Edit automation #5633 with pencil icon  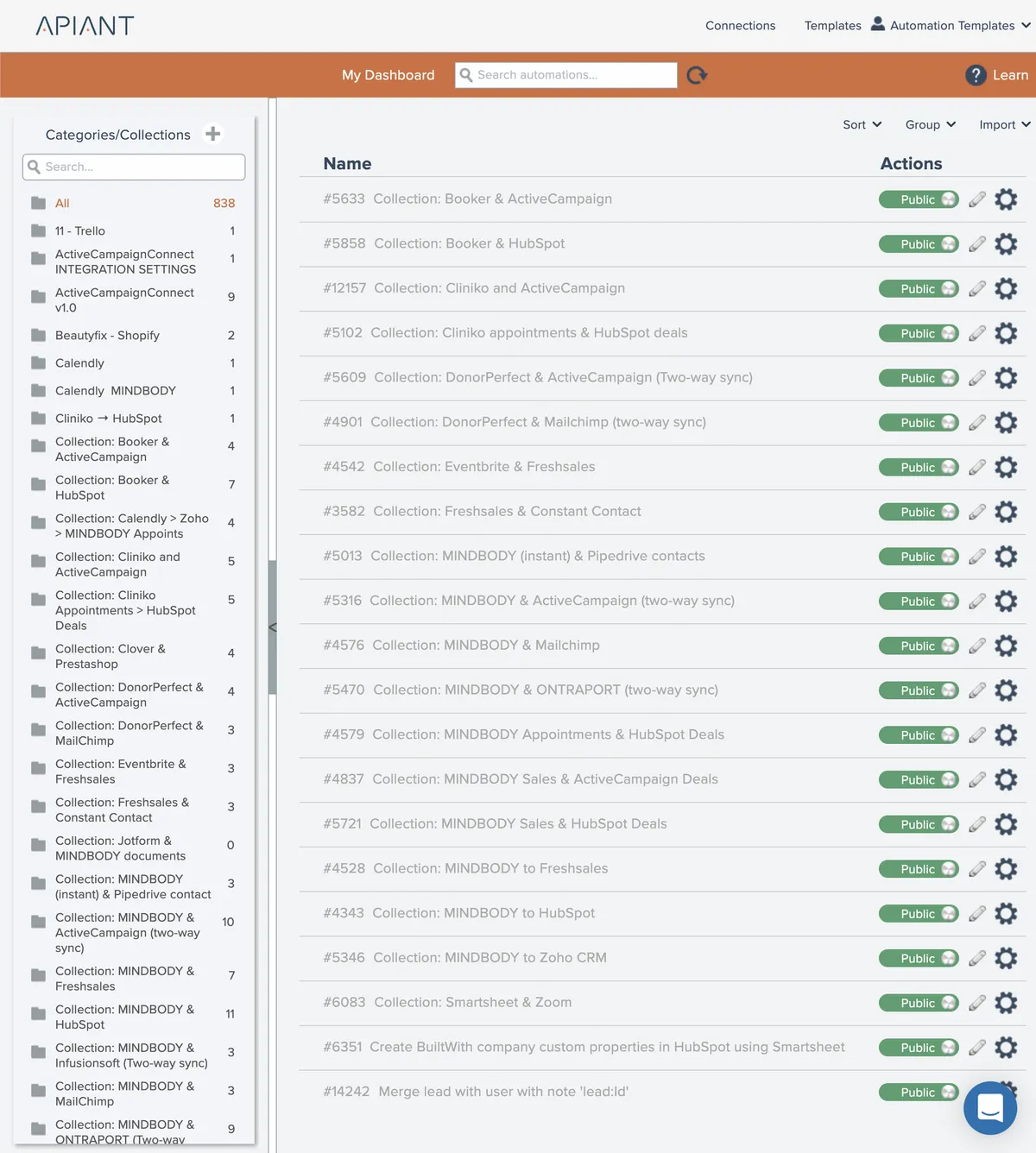[x=976, y=199]
